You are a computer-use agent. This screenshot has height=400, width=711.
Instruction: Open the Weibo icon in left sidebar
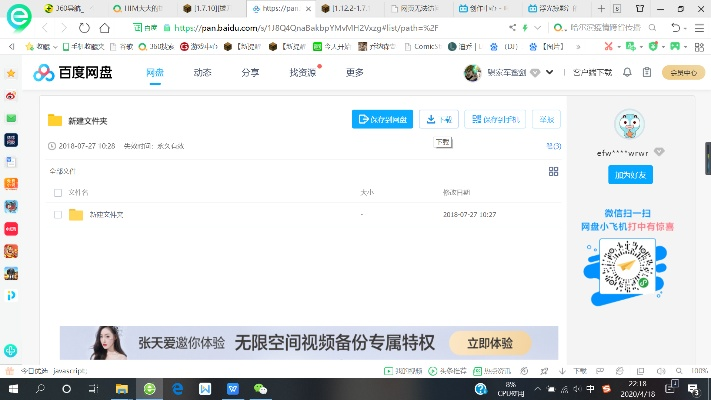point(11,96)
